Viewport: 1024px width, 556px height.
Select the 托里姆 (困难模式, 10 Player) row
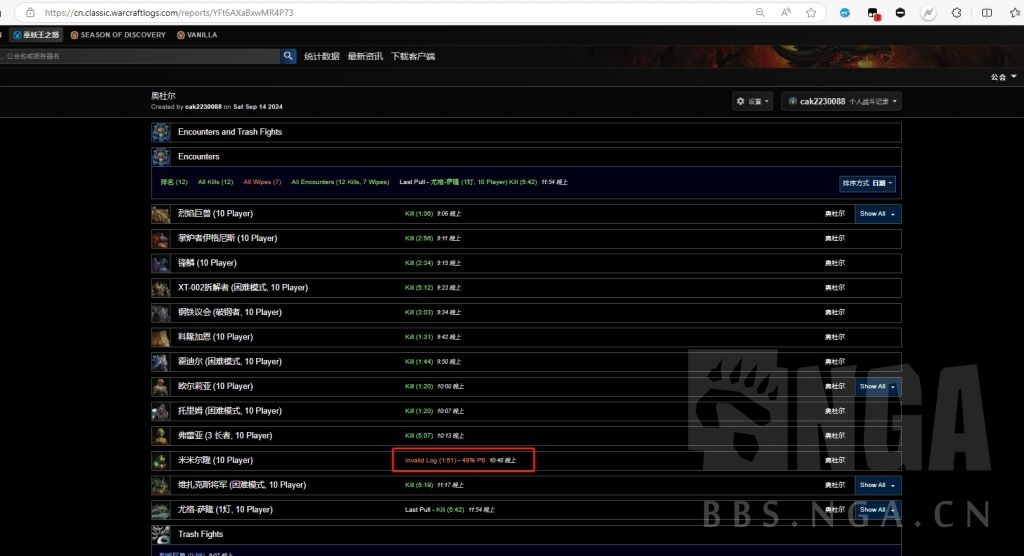tap(526, 411)
